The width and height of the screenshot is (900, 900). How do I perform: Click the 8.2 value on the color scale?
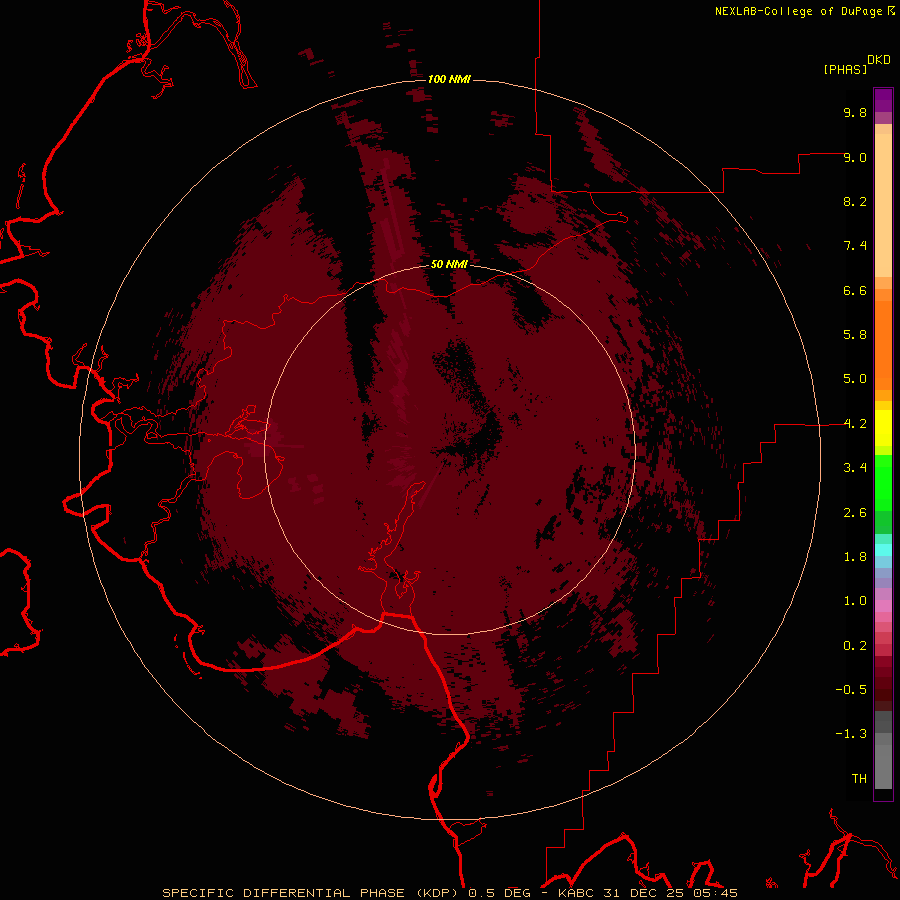pyautogui.click(x=855, y=201)
